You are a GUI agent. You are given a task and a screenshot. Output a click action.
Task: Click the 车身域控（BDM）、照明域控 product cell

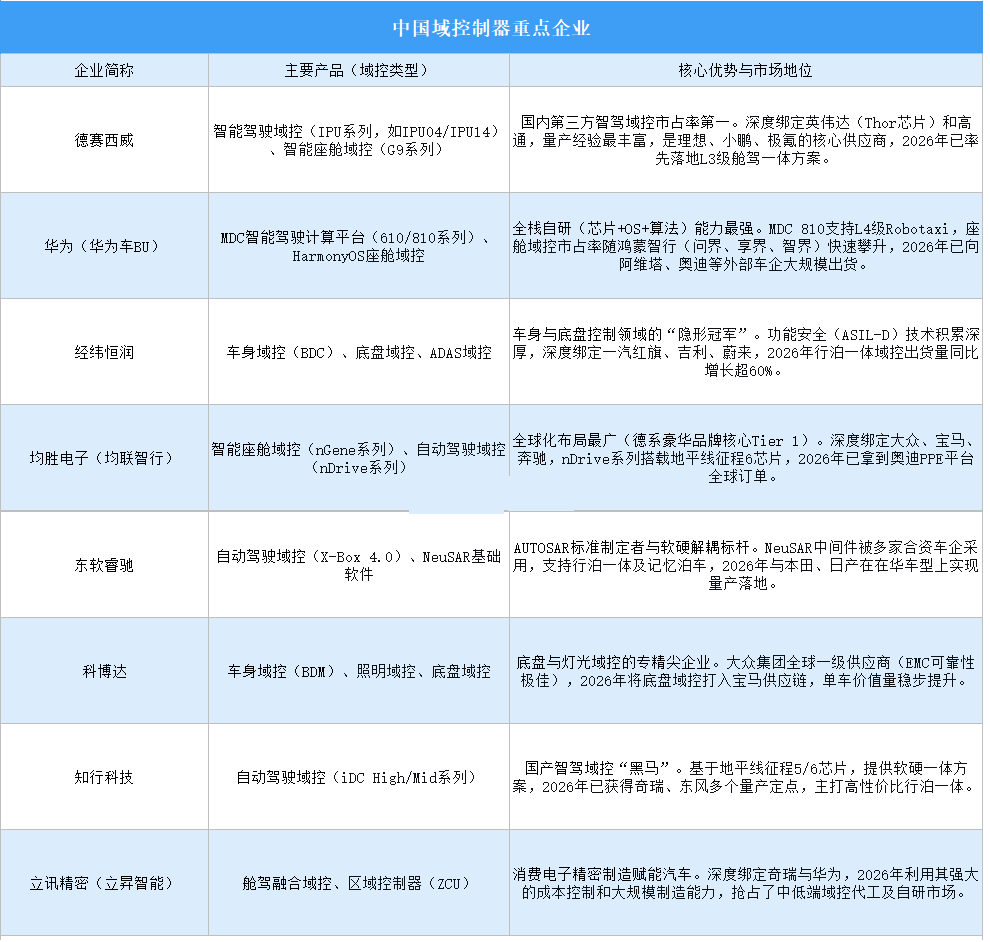coord(359,671)
